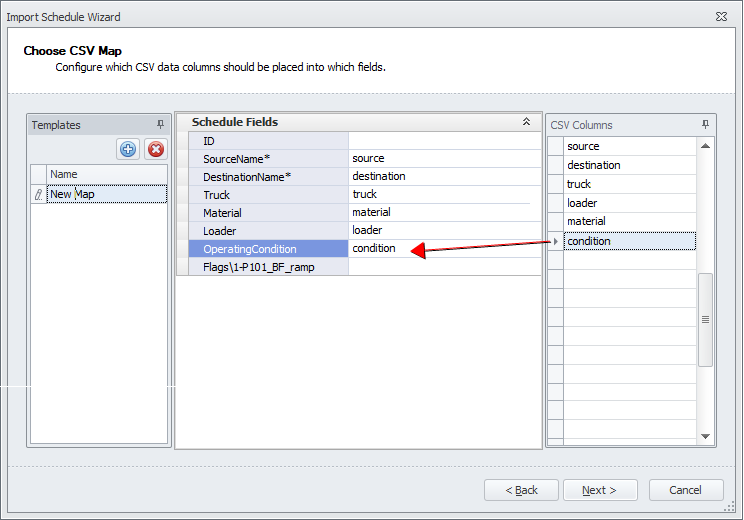Go to the Next wizard page

point(600,490)
